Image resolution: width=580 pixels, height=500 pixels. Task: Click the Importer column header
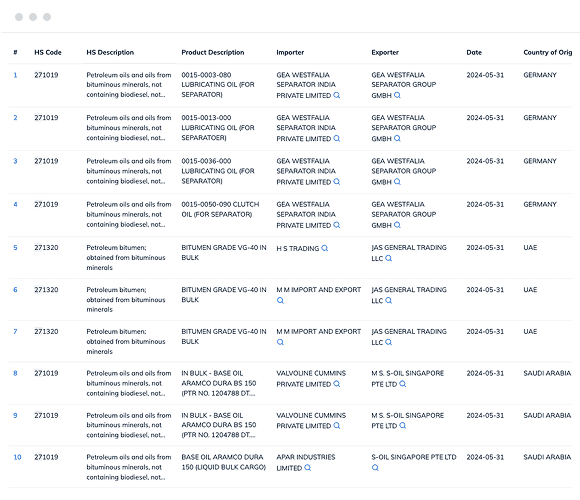(290, 53)
